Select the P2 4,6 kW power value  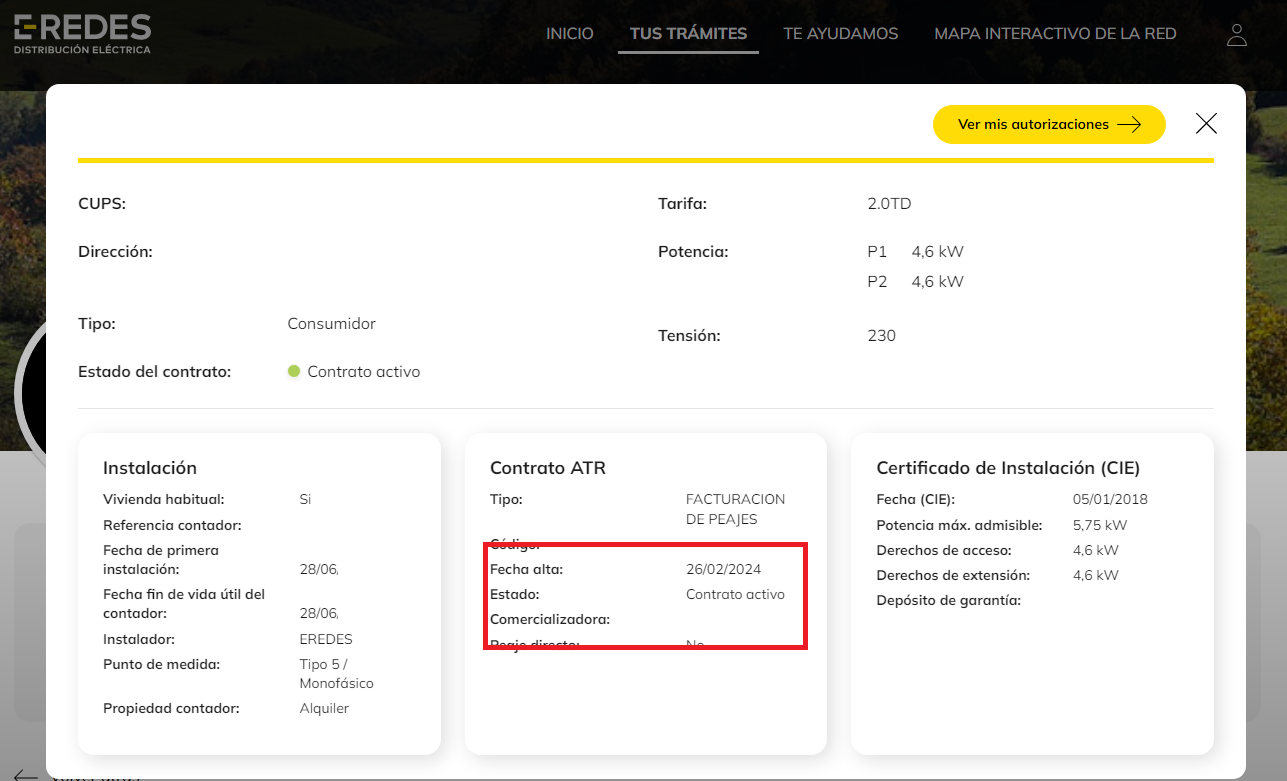click(x=915, y=282)
